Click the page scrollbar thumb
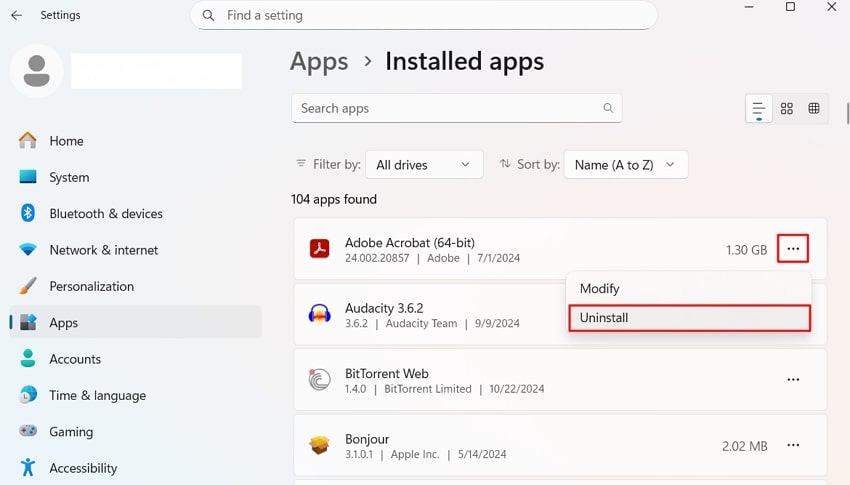The width and height of the screenshot is (850, 485). coord(847,113)
